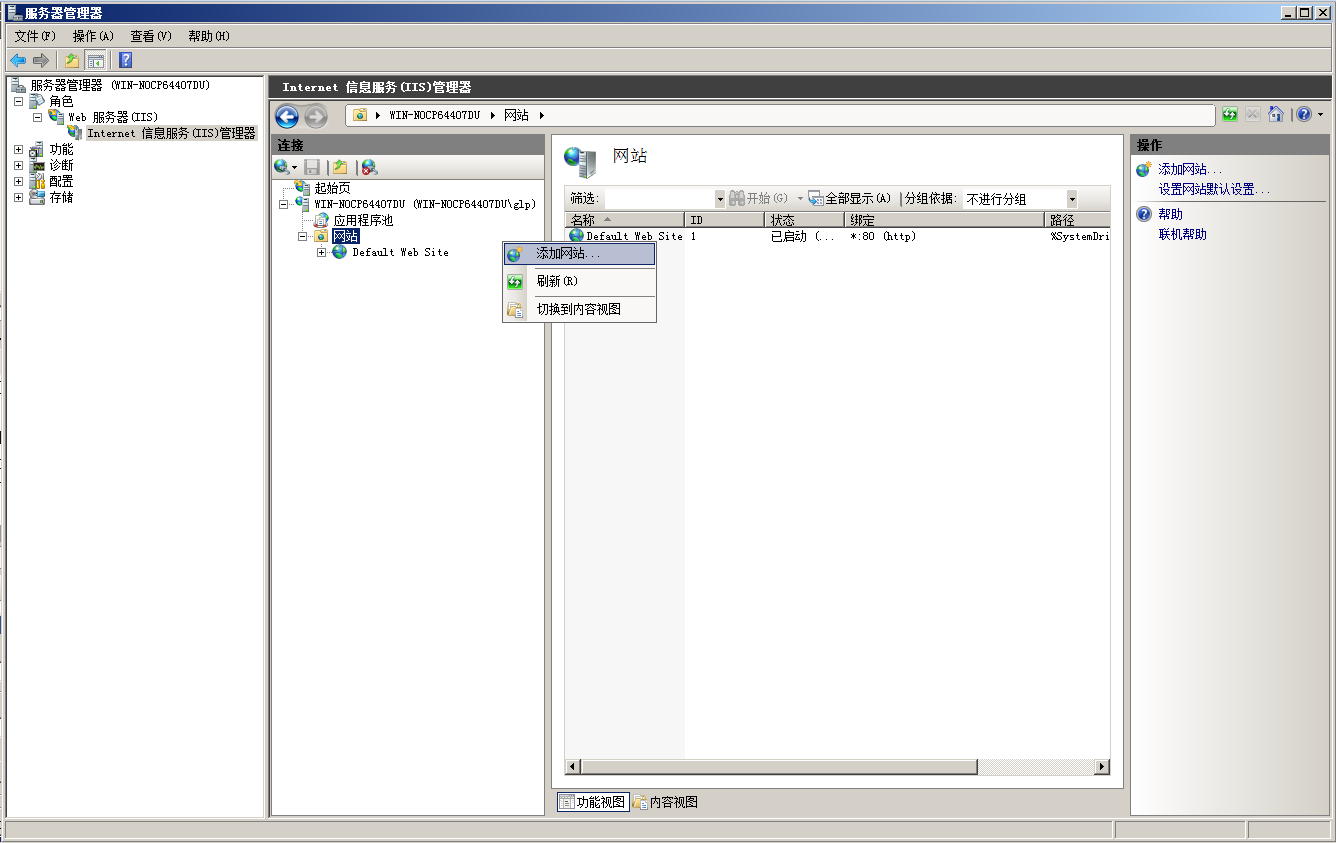Screen dimensions: 1336x843
Task: Click the Up folder icon in the Connections toolbar
Action: tap(340, 168)
